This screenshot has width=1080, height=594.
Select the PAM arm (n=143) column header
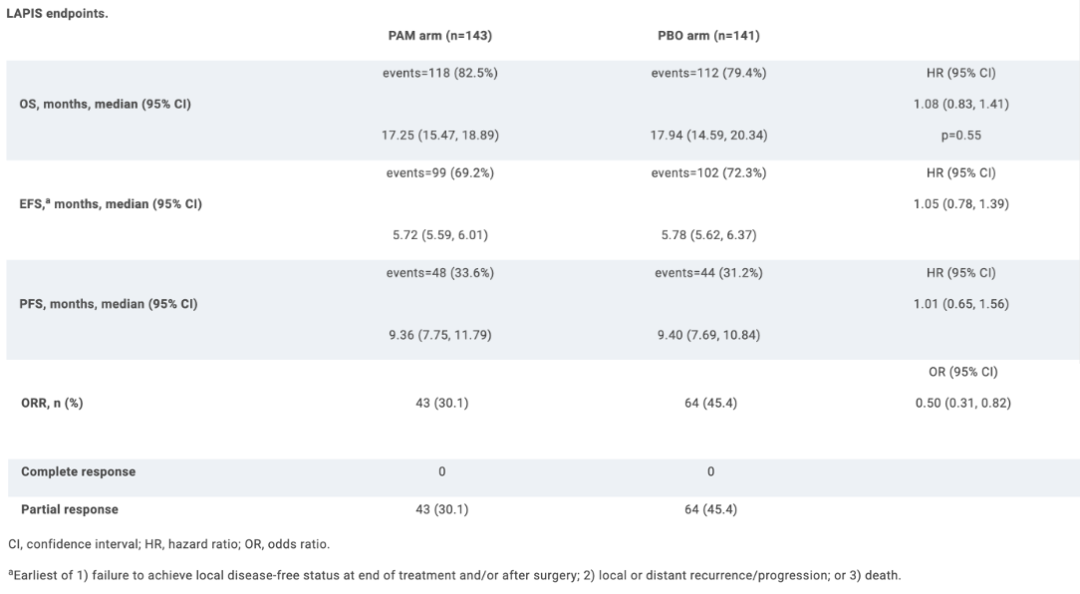pos(440,36)
